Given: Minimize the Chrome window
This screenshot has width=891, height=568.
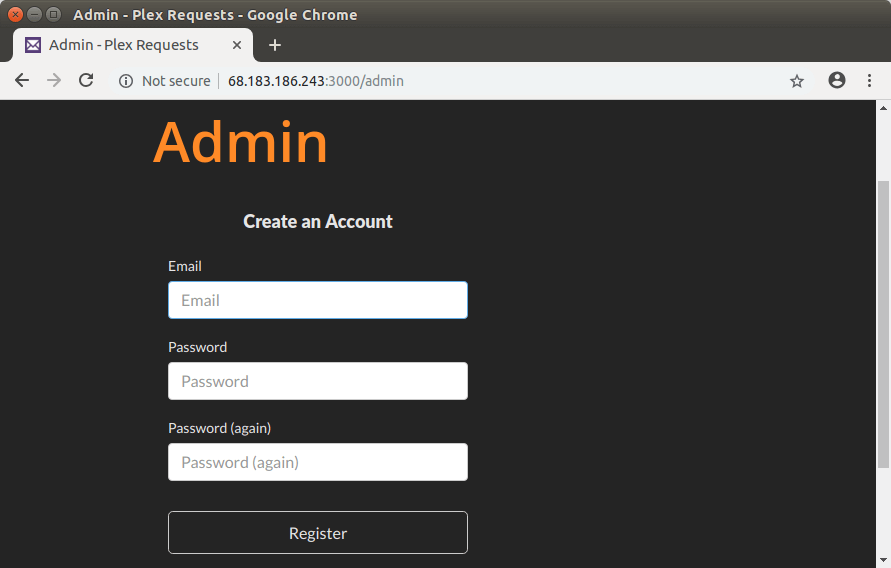Looking at the screenshot, I should click(x=34, y=15).
